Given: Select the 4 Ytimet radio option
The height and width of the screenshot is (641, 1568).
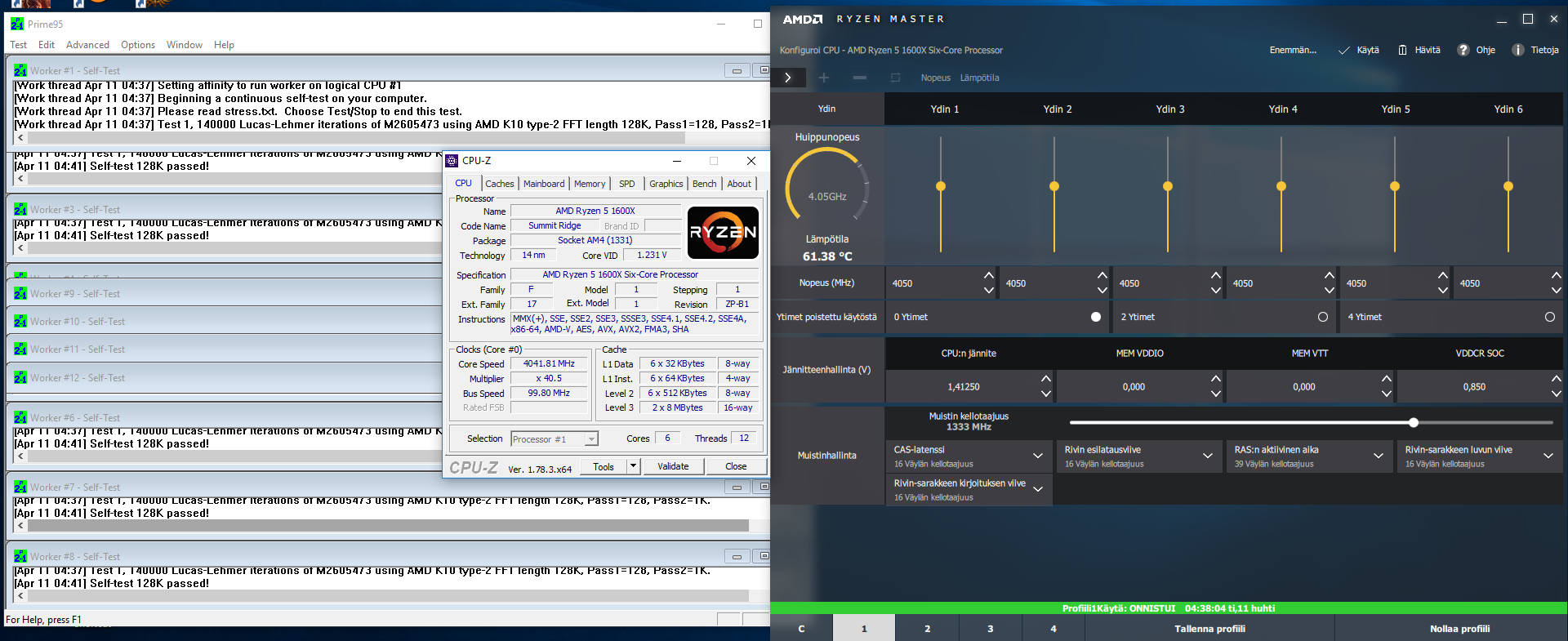Looking at the screenshot, I should 1550,317.
